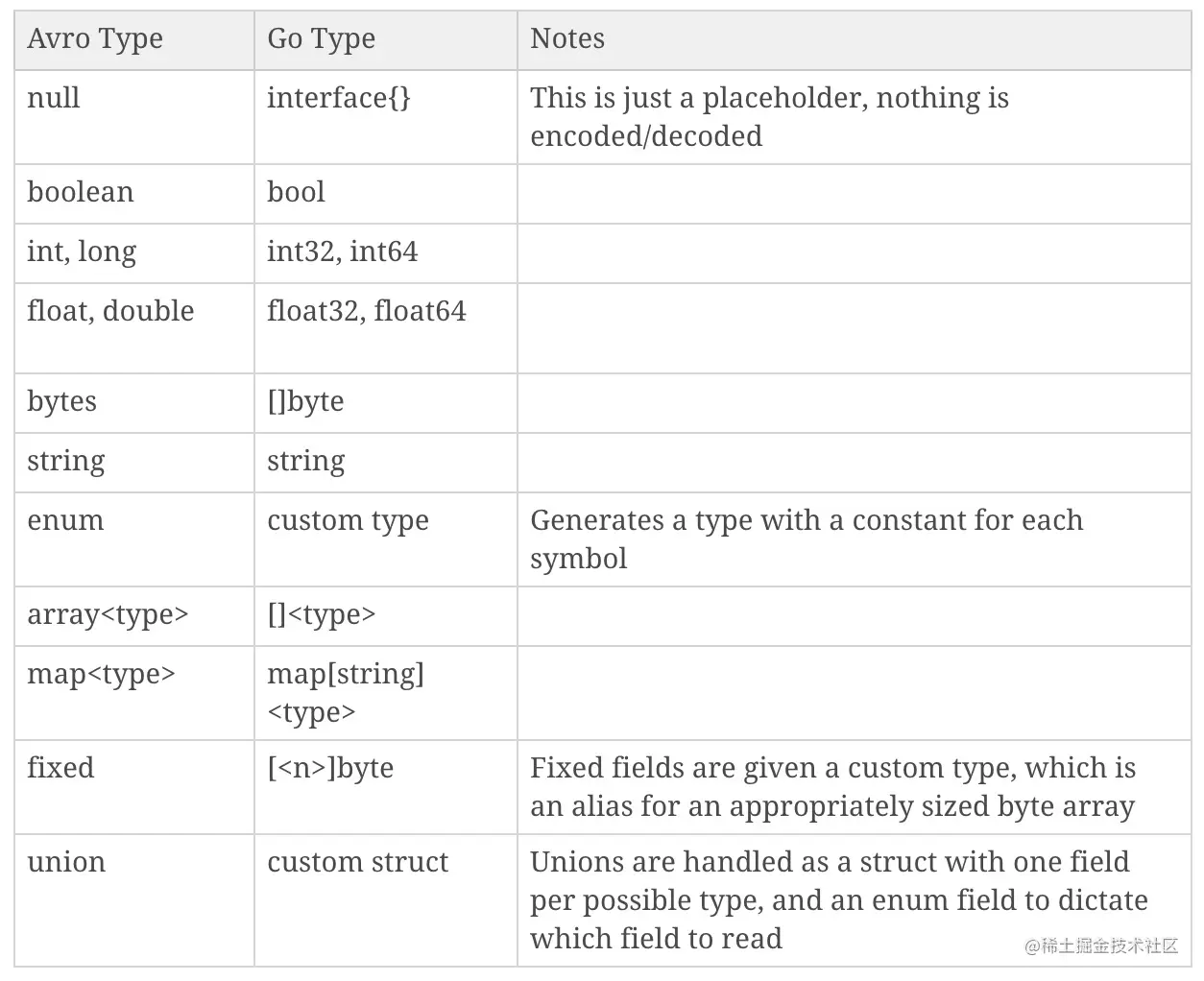Image resolution: width=1204 pixels, height=981 pixels.
Task: Select the "bytes" Avro type cell
Action: (62, 401)
